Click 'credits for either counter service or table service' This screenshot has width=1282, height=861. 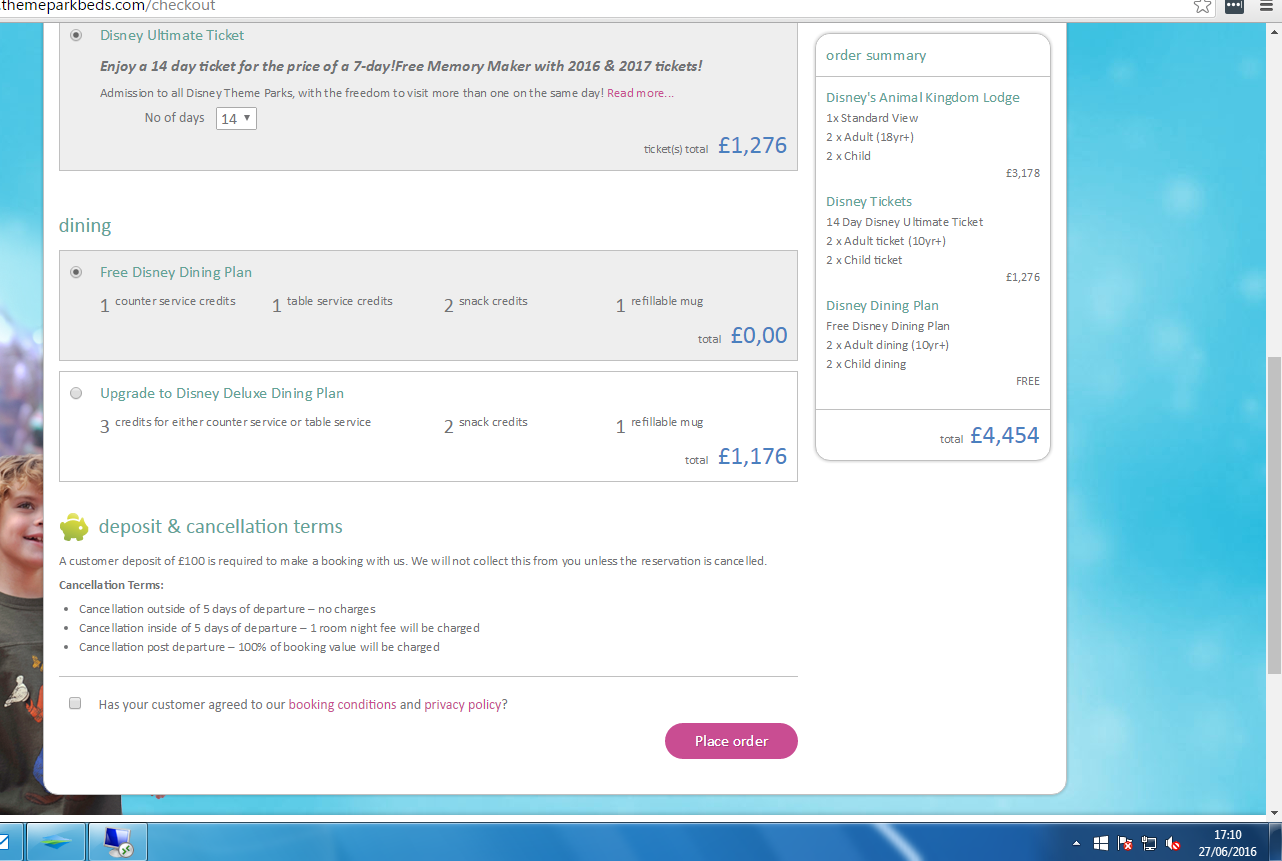tap(243, 422)
